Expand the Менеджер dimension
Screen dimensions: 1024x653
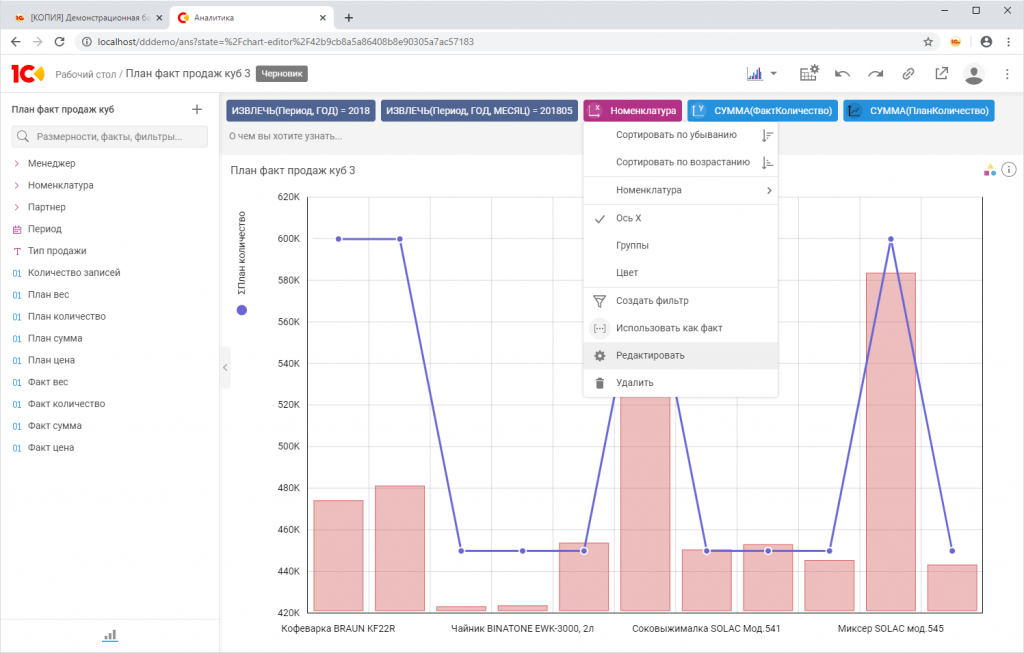coord(17,163)
